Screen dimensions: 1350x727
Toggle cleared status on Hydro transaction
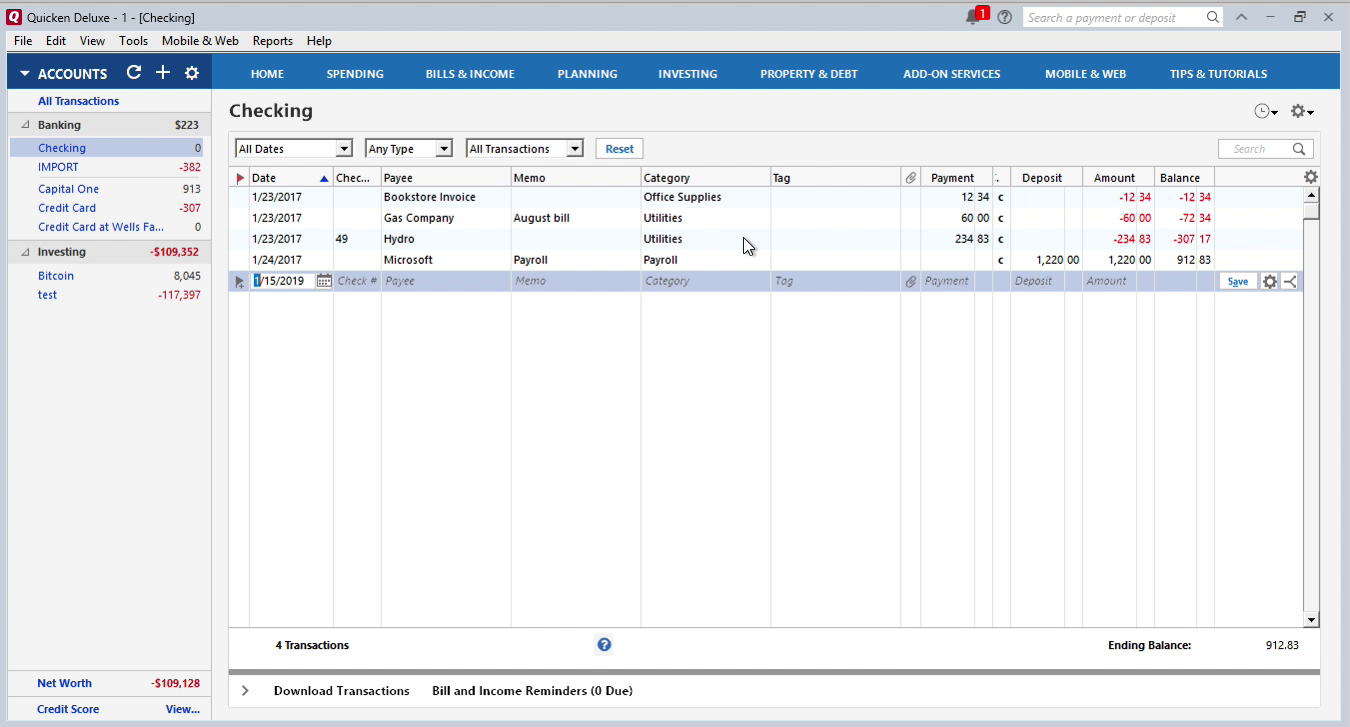pyautogui.click(x=1001, y=239)
